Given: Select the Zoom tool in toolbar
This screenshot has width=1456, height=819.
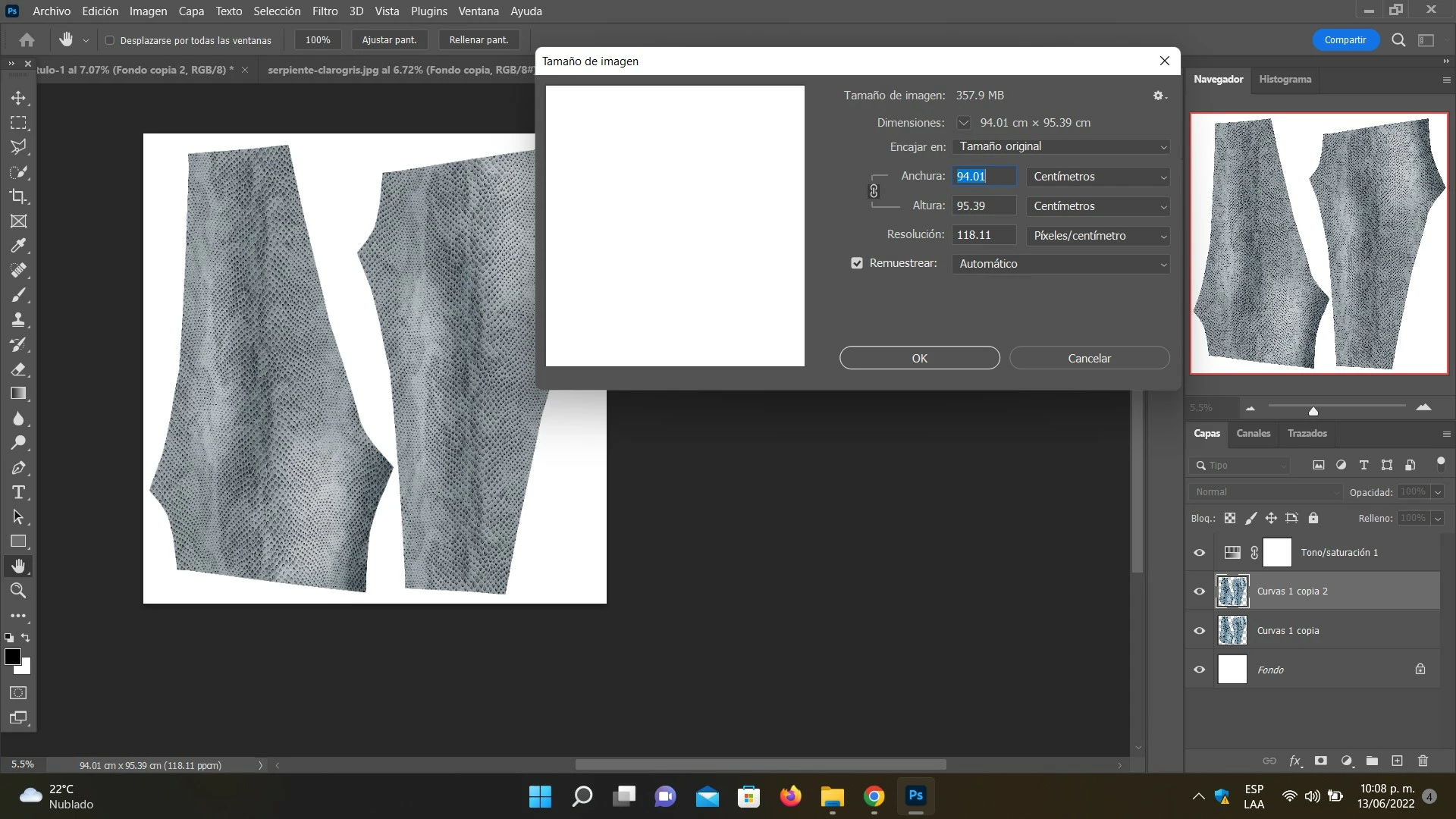Looking at the screenshot, I should coord(18,591).
